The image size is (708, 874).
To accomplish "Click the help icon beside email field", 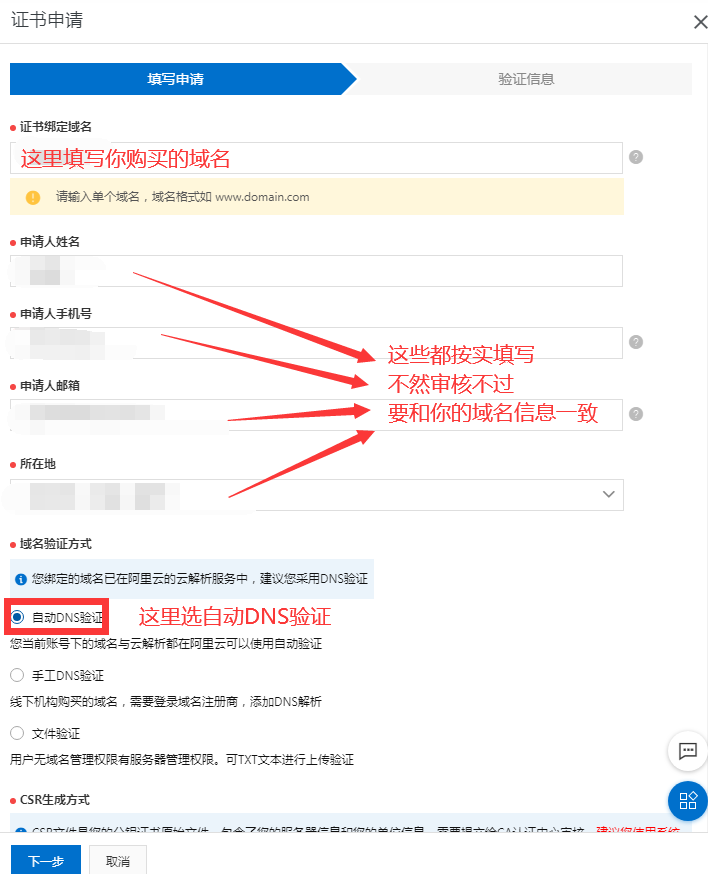I will (636, 414).
